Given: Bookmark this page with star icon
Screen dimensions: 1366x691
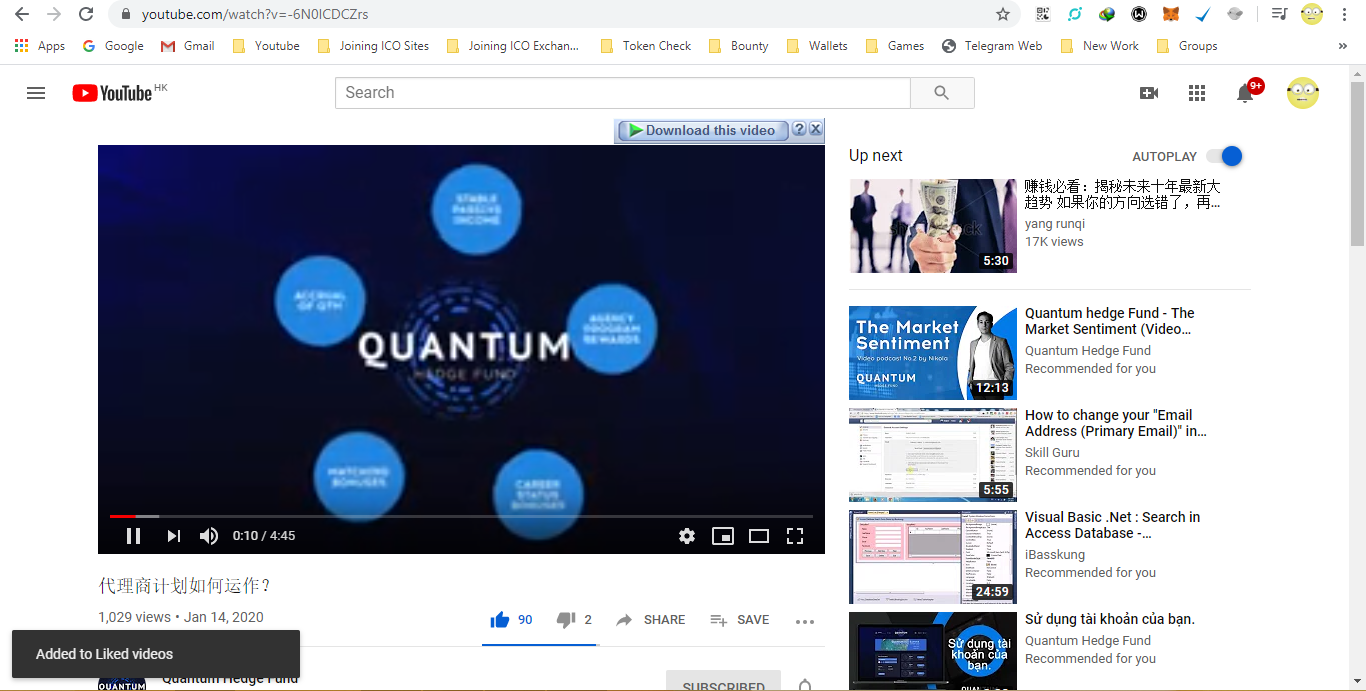Looking at the screenshot, I should coord(1003,14).
